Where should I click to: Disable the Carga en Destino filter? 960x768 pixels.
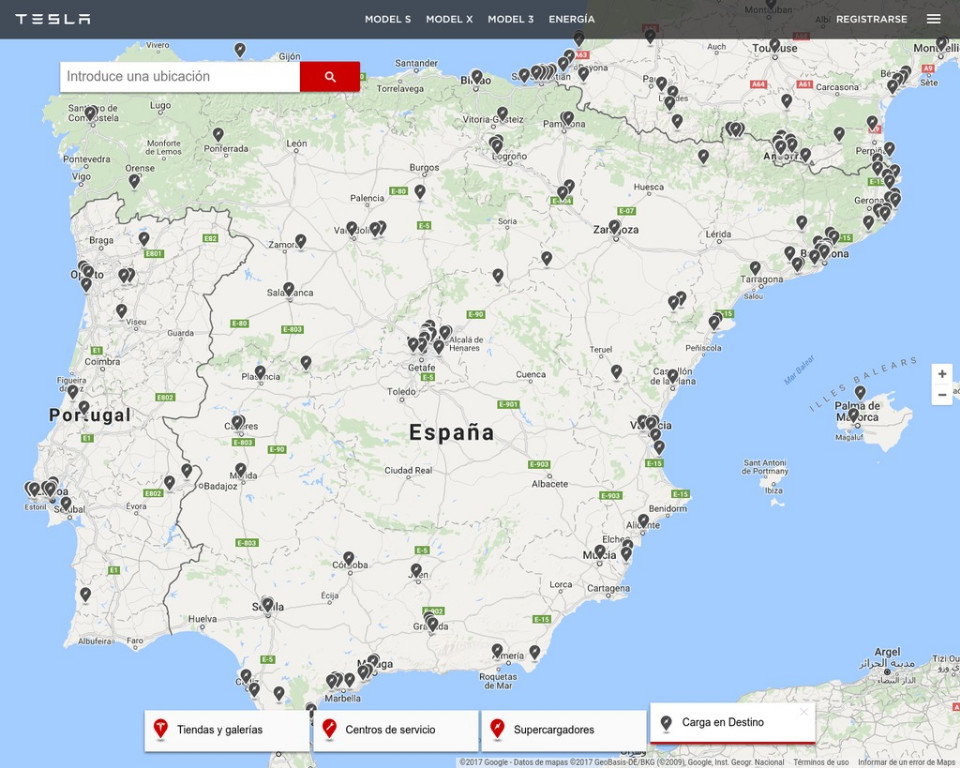(x=731, y=722)
